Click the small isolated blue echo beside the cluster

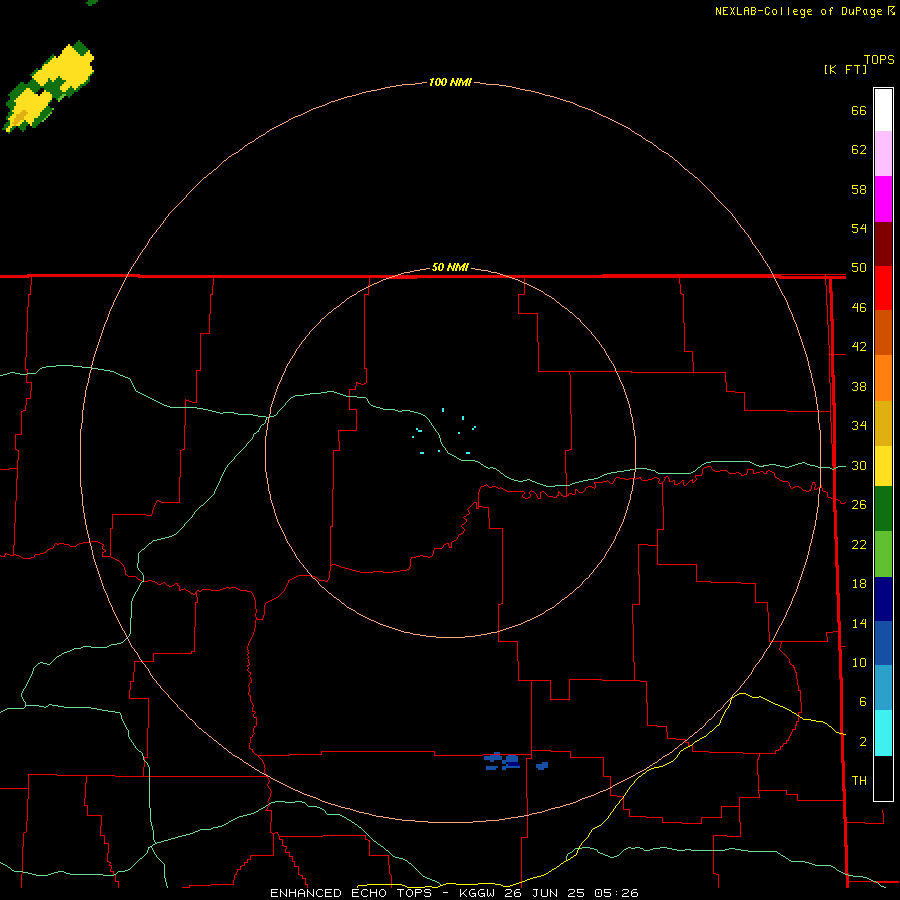click(x=542, y=766)
